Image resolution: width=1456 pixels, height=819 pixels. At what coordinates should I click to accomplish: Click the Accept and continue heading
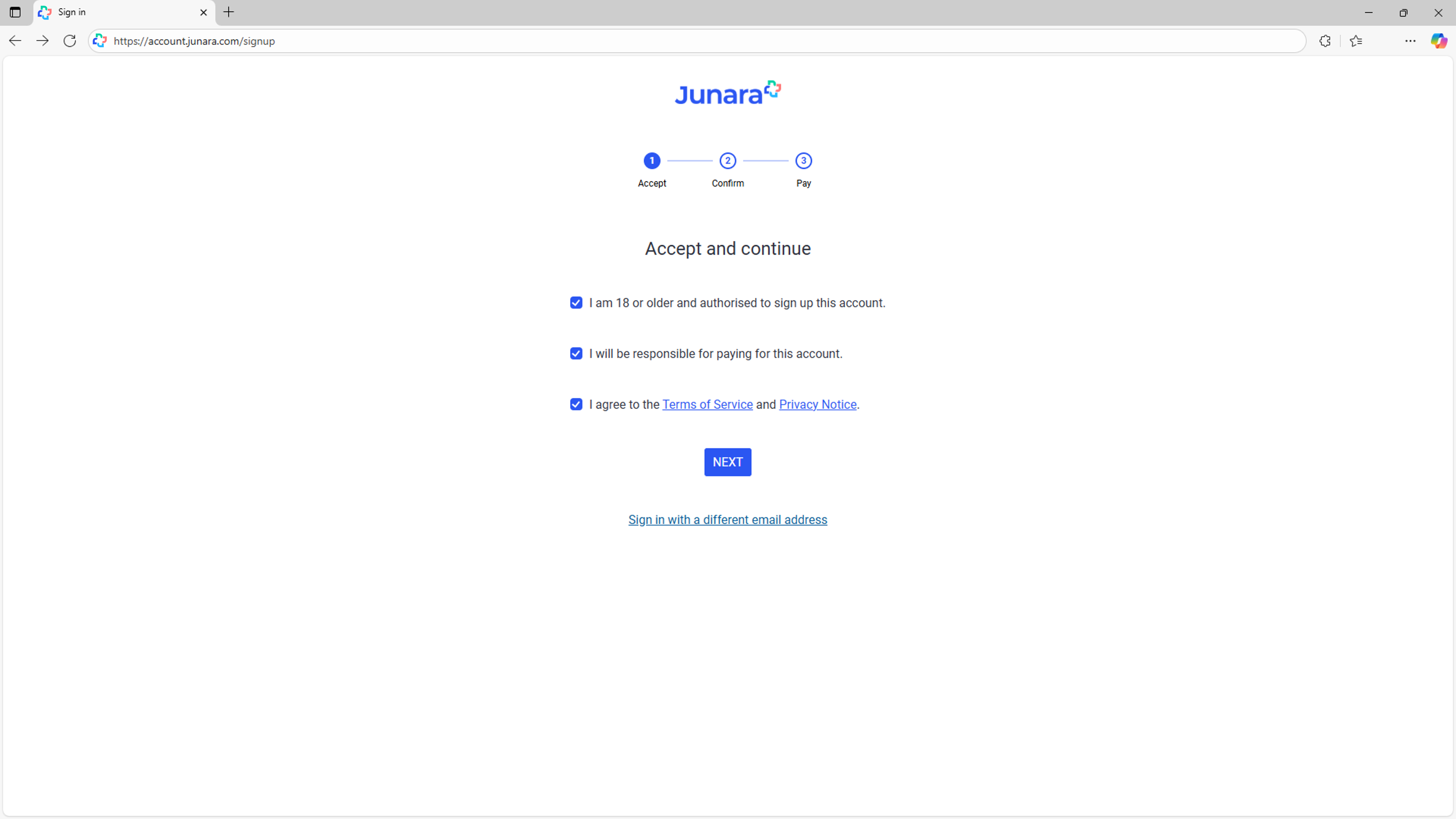coord(727,249)
